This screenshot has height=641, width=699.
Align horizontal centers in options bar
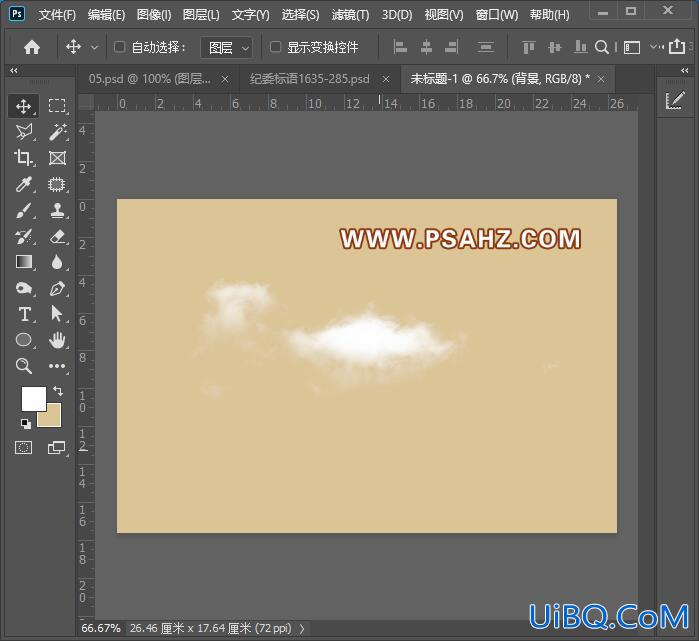click(x=426, y=47)
